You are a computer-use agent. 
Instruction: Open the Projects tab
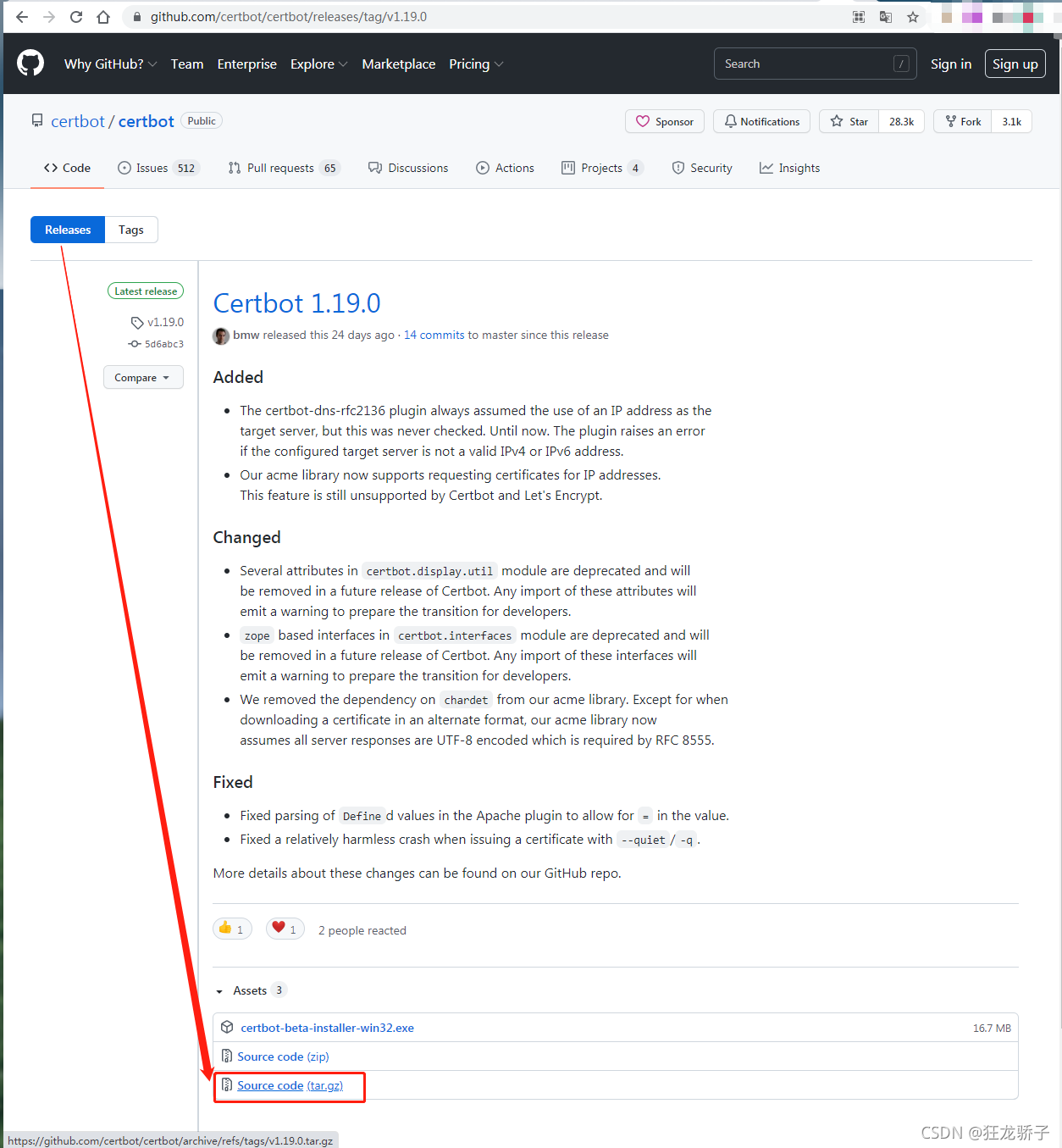point(602,168)
